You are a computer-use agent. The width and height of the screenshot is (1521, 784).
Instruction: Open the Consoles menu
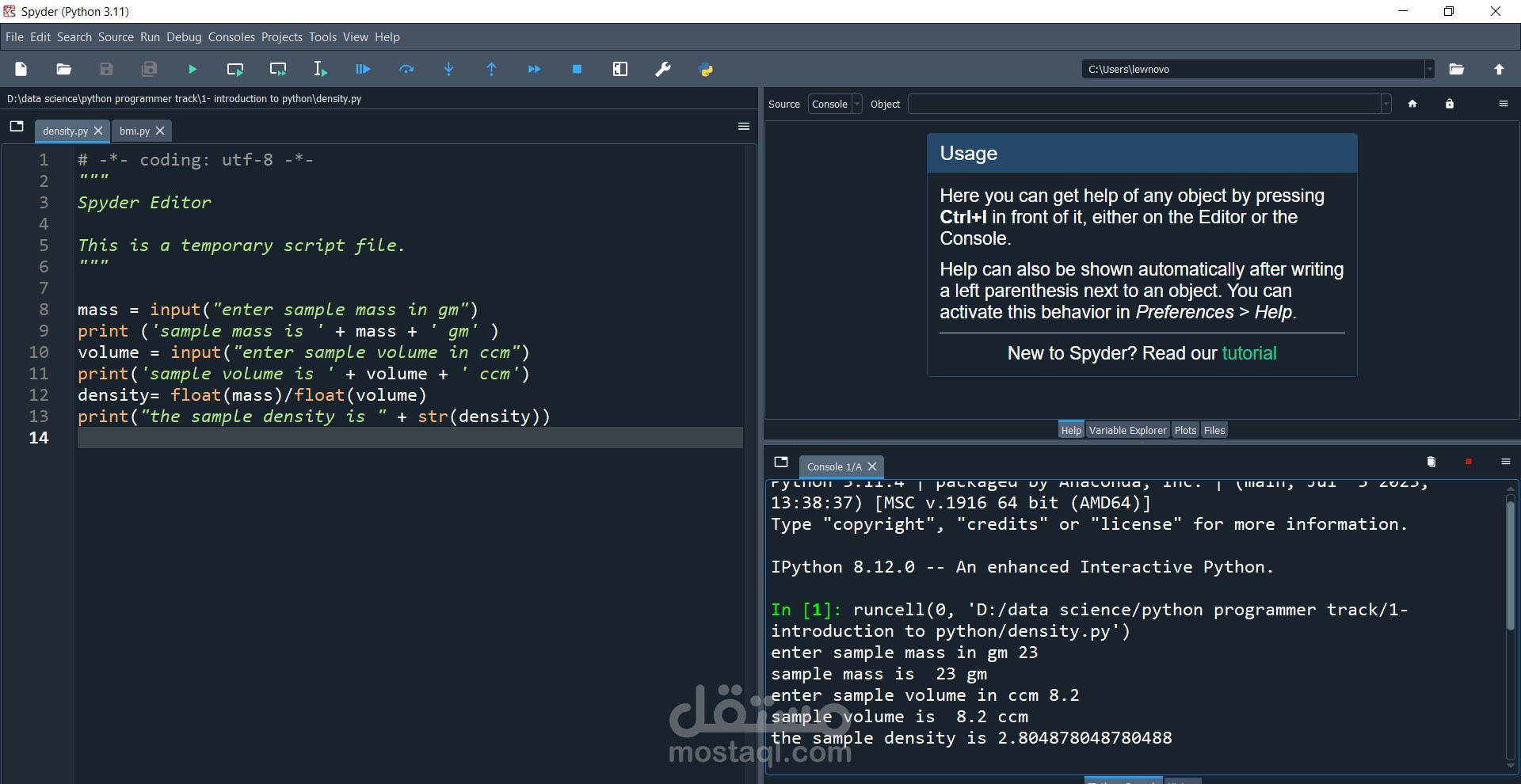[231, 37]
